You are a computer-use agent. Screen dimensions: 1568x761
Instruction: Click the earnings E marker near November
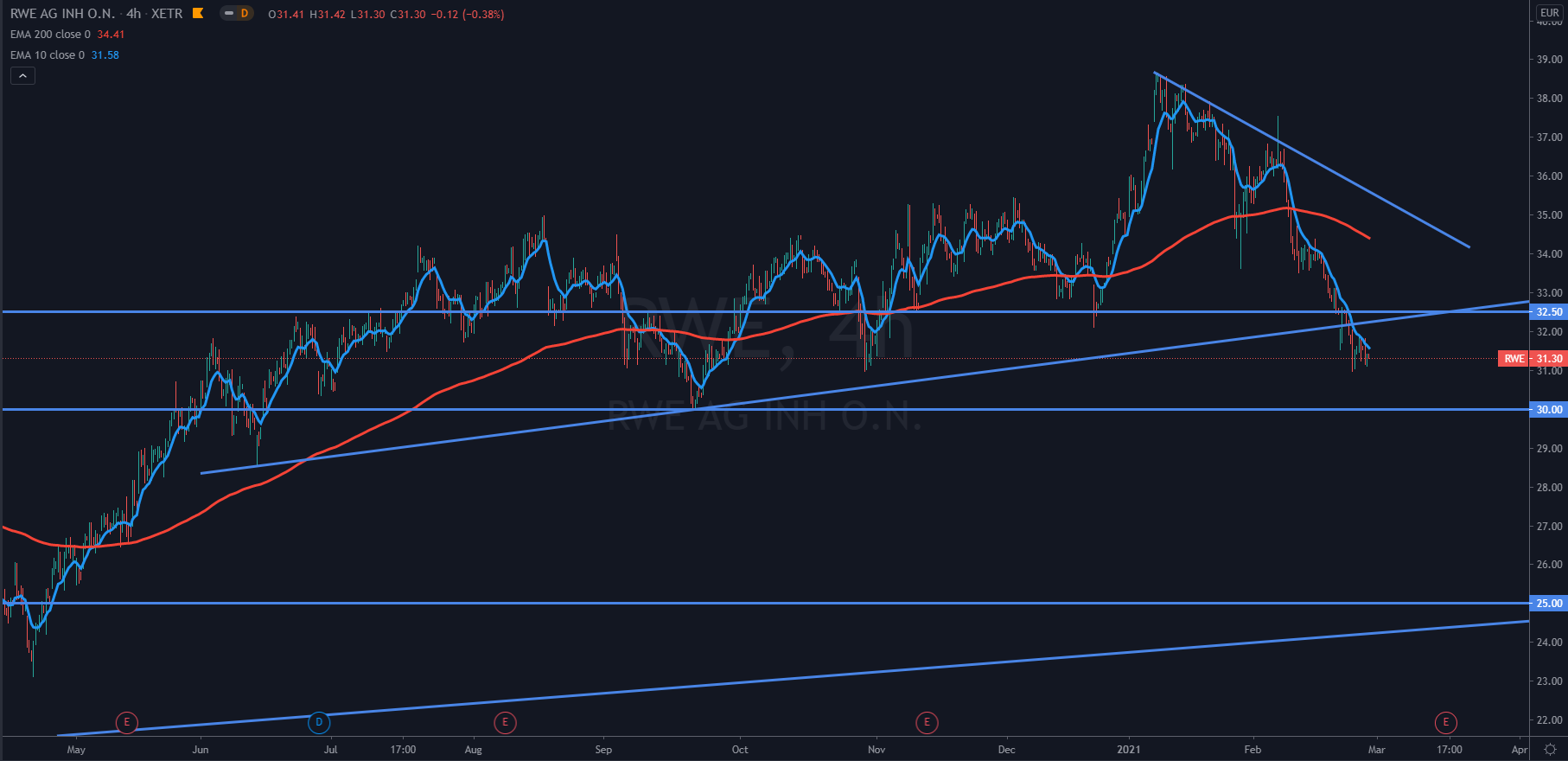(927, 722)
